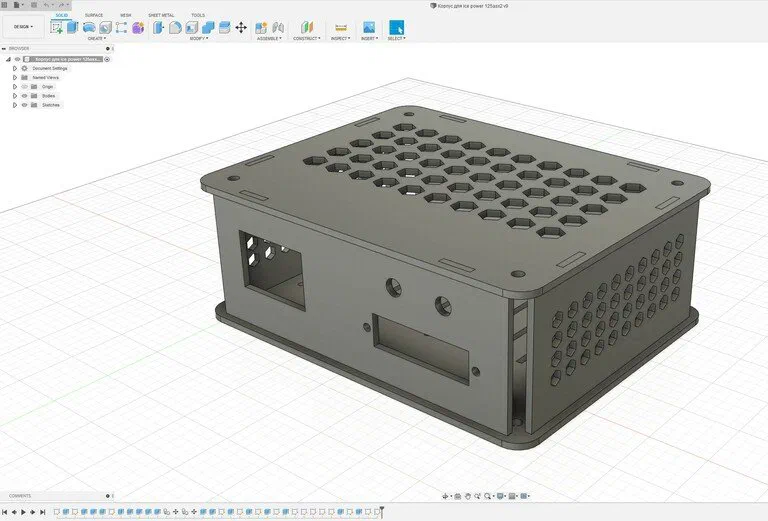The width and height of the screenshot is (768, 521).
Task: Open the Modify dropdown menu
Action: [198, 38]
